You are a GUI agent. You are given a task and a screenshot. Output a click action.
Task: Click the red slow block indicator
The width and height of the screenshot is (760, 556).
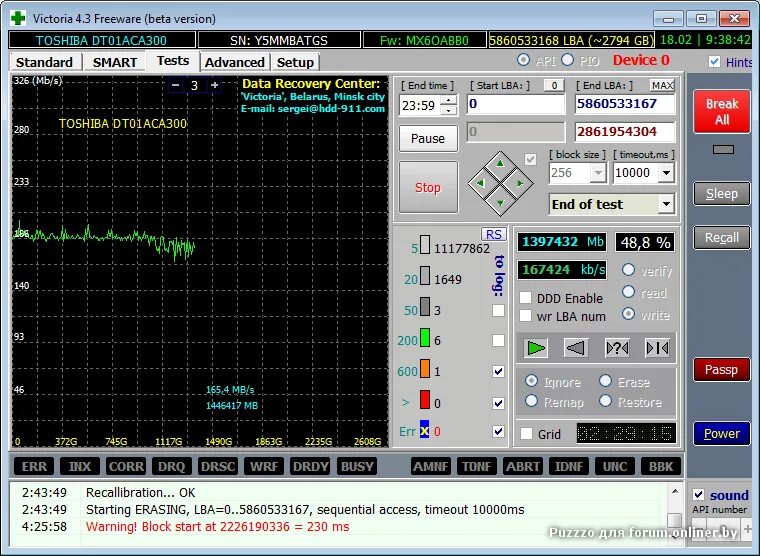pos(425,399)
